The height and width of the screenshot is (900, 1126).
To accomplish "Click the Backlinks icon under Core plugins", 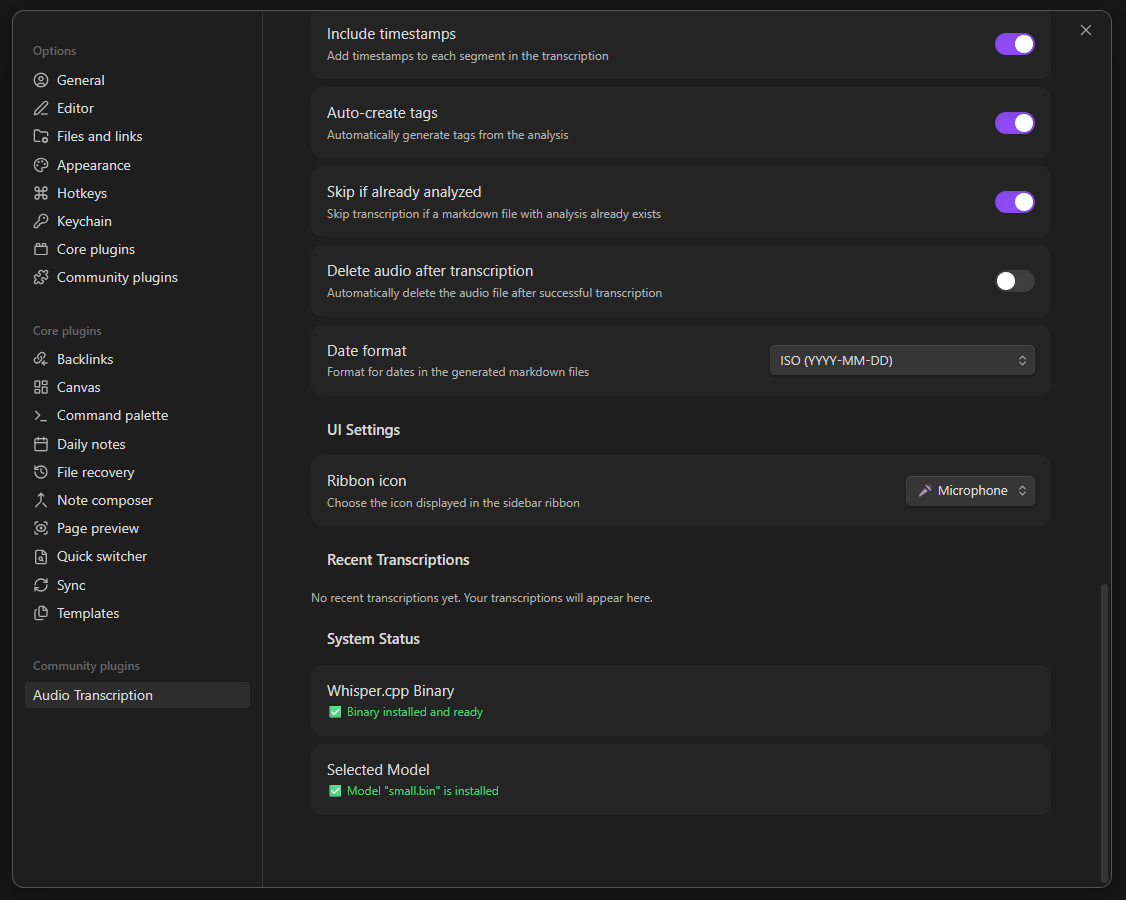I will 40,358.
